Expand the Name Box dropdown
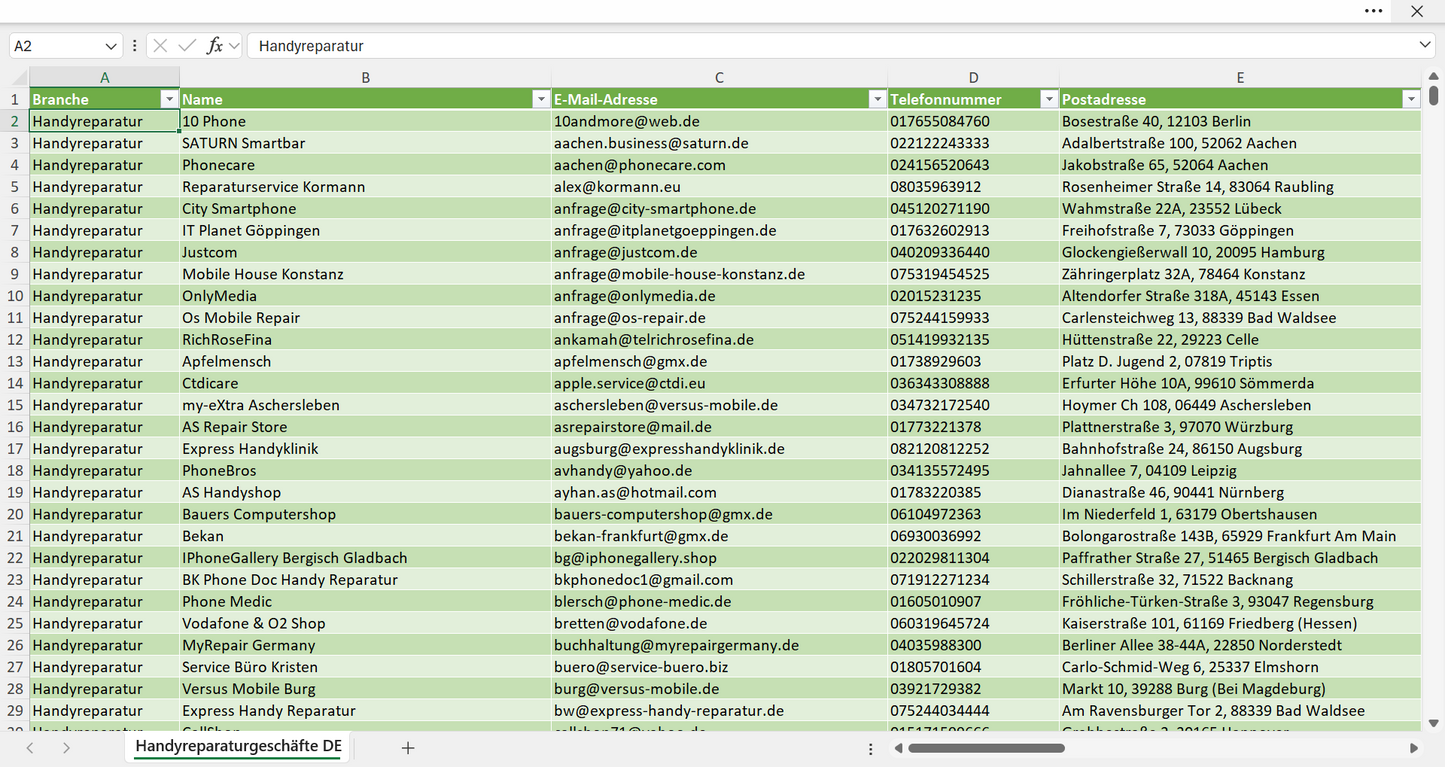This screenshot has height=767, width=1445. point(110,46)
